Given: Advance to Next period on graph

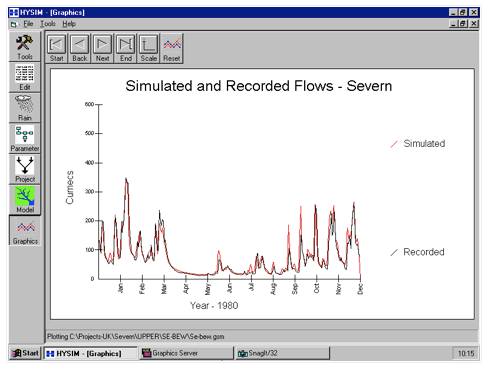Looking at the screenshot, I should 102,48.
